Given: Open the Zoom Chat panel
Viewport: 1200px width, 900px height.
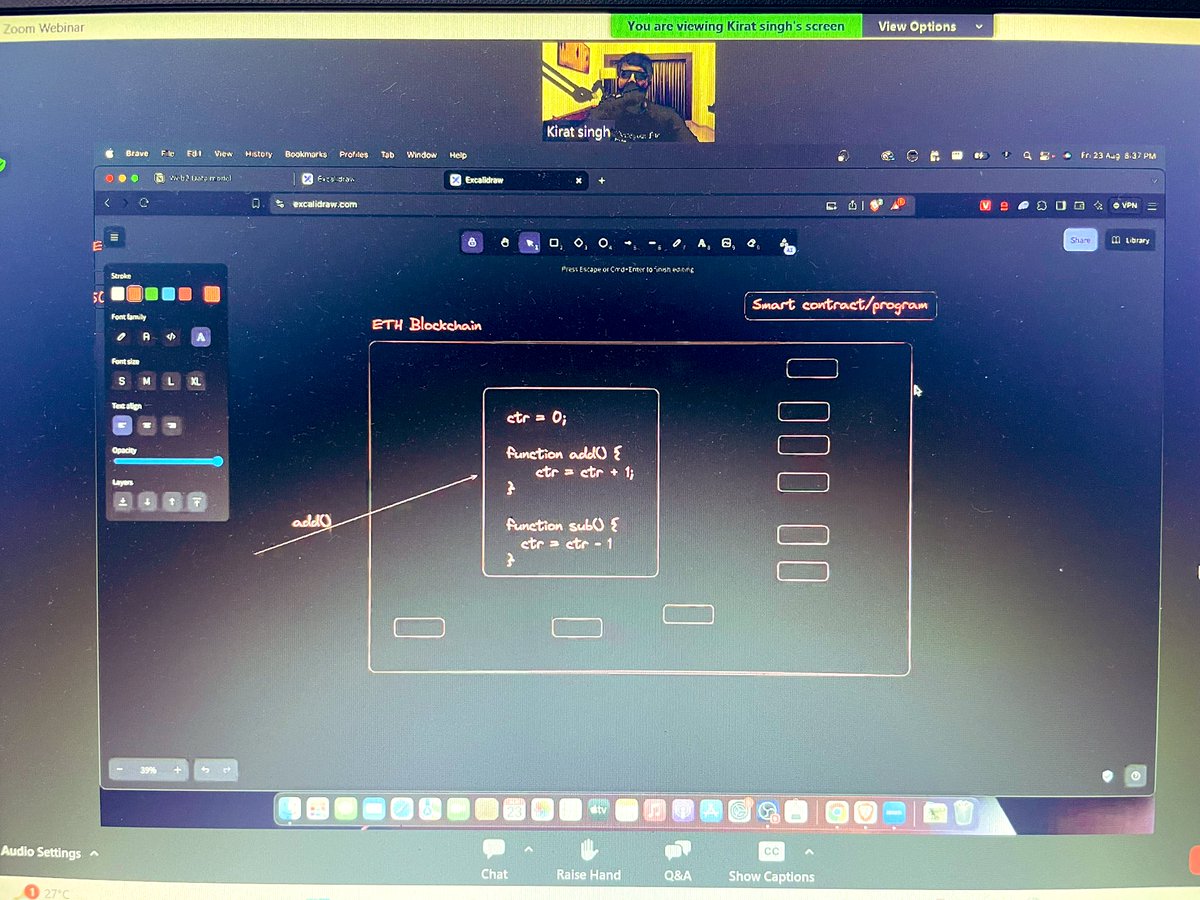Looking at the screenshot, I should pyautogui.click(x=494, y=859).
